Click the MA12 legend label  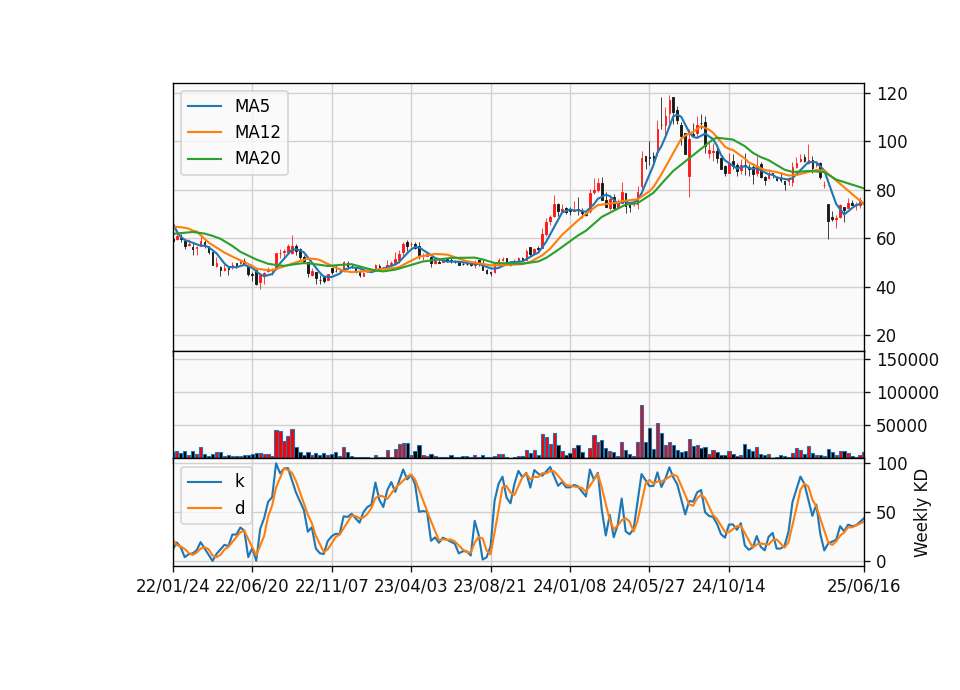(x=257, y=132)
